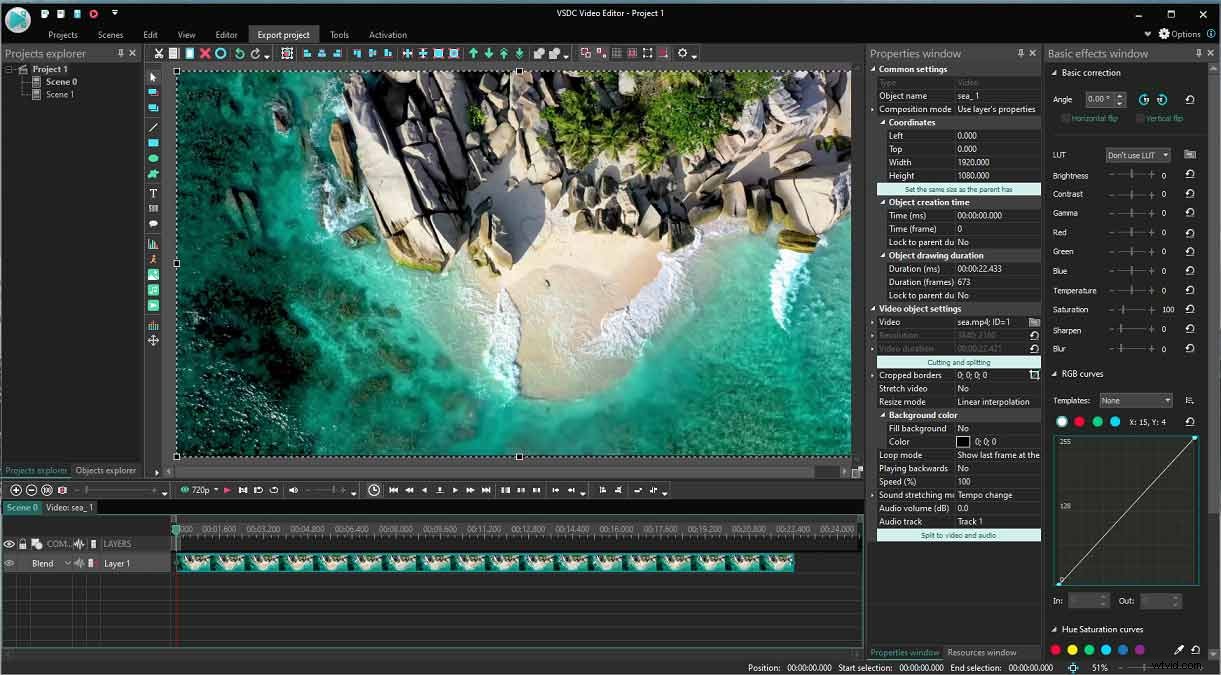The width and height of the screenshot is (1221, 675).
Task: Collapse the Coordinates section in Properties
Action: pos(873,122)
